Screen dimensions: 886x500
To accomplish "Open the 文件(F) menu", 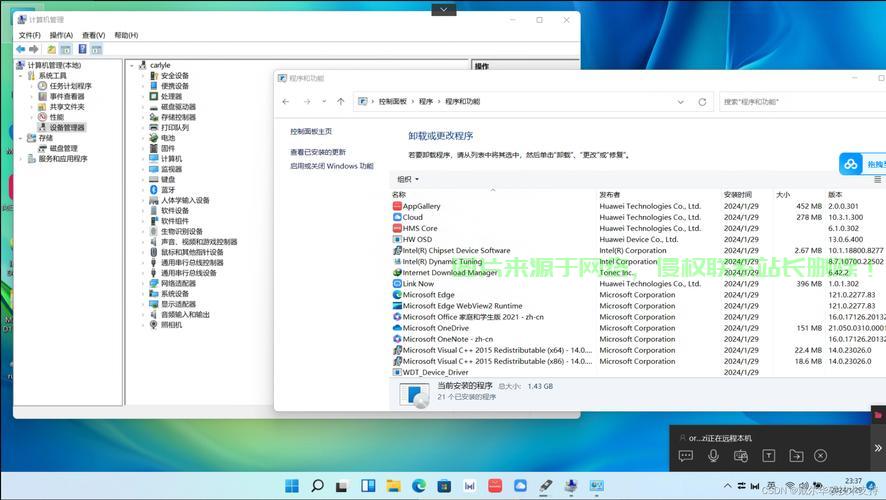I will [x=29, y=35].
